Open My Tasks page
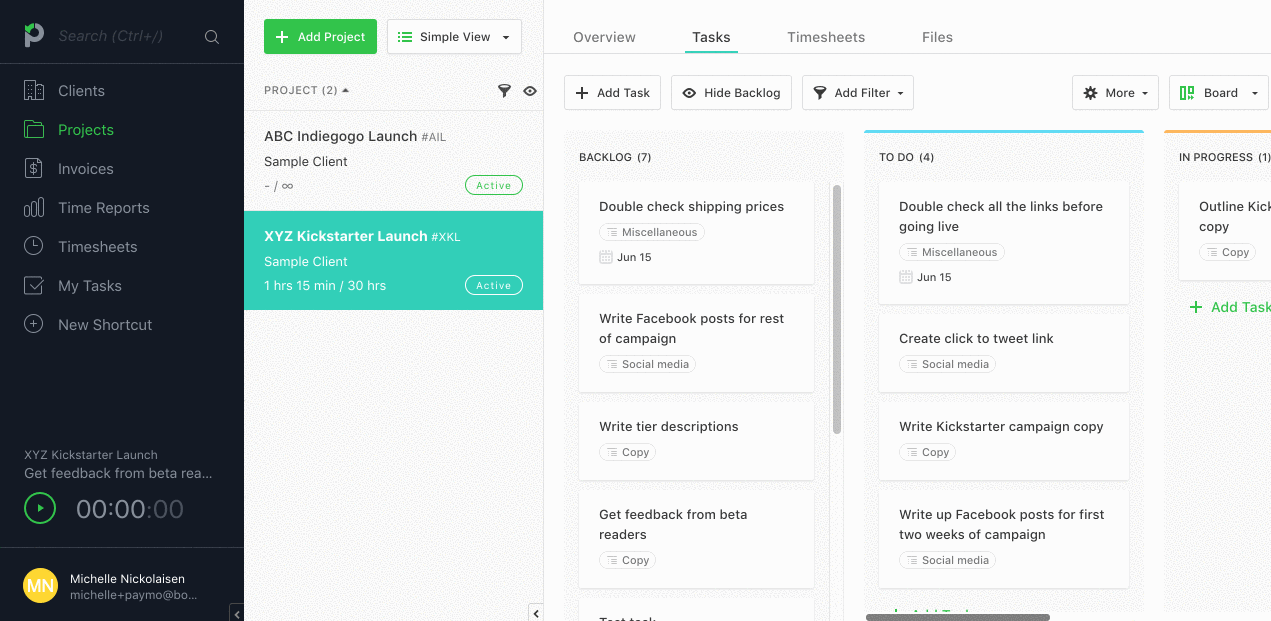This screenshot has width=1271, height=621. 89,286
